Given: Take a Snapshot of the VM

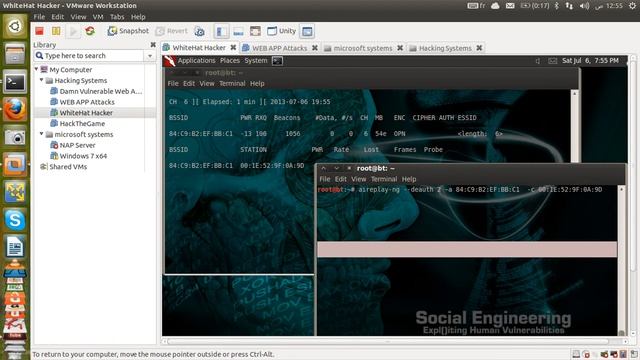Looking at the screenshot, I should 128,31.
